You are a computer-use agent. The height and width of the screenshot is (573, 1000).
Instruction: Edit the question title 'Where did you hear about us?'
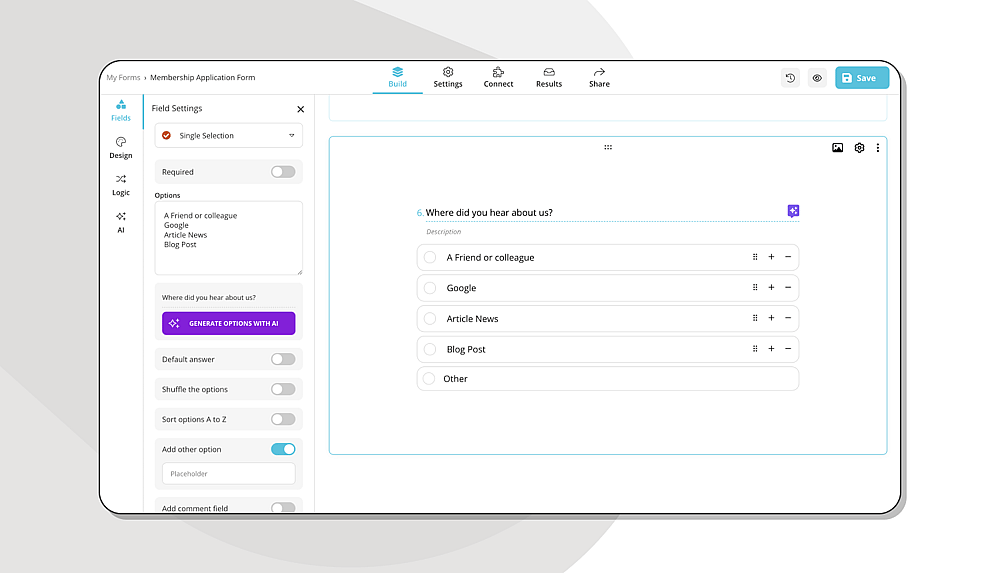click(489, 212)
